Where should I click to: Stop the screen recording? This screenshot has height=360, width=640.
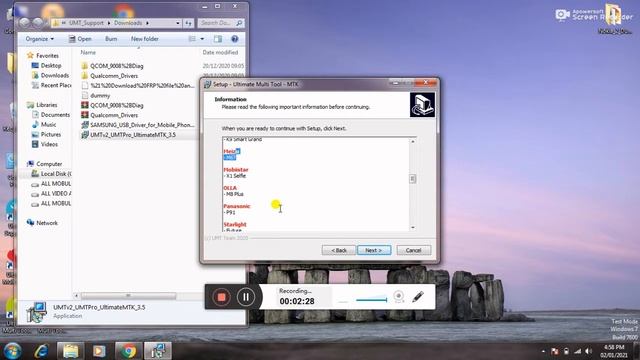coord(221,297)
